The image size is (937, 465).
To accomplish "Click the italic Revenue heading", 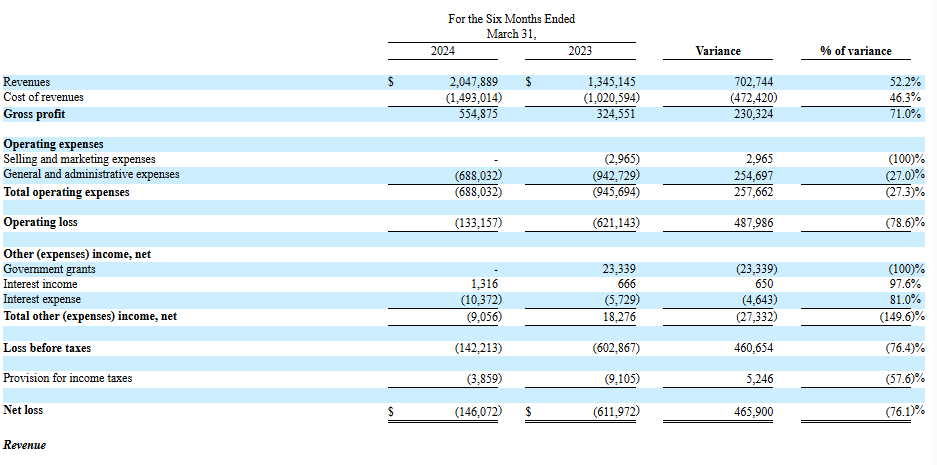I will click(25, 445).
